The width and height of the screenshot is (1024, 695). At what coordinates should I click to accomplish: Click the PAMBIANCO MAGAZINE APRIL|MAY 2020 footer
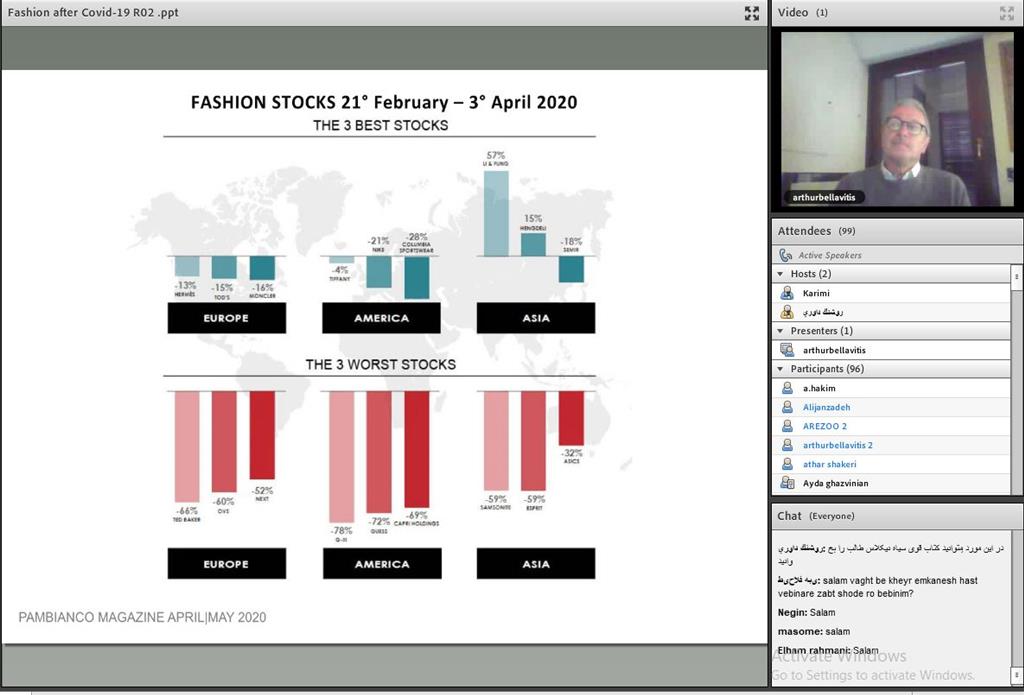[142, 617]
